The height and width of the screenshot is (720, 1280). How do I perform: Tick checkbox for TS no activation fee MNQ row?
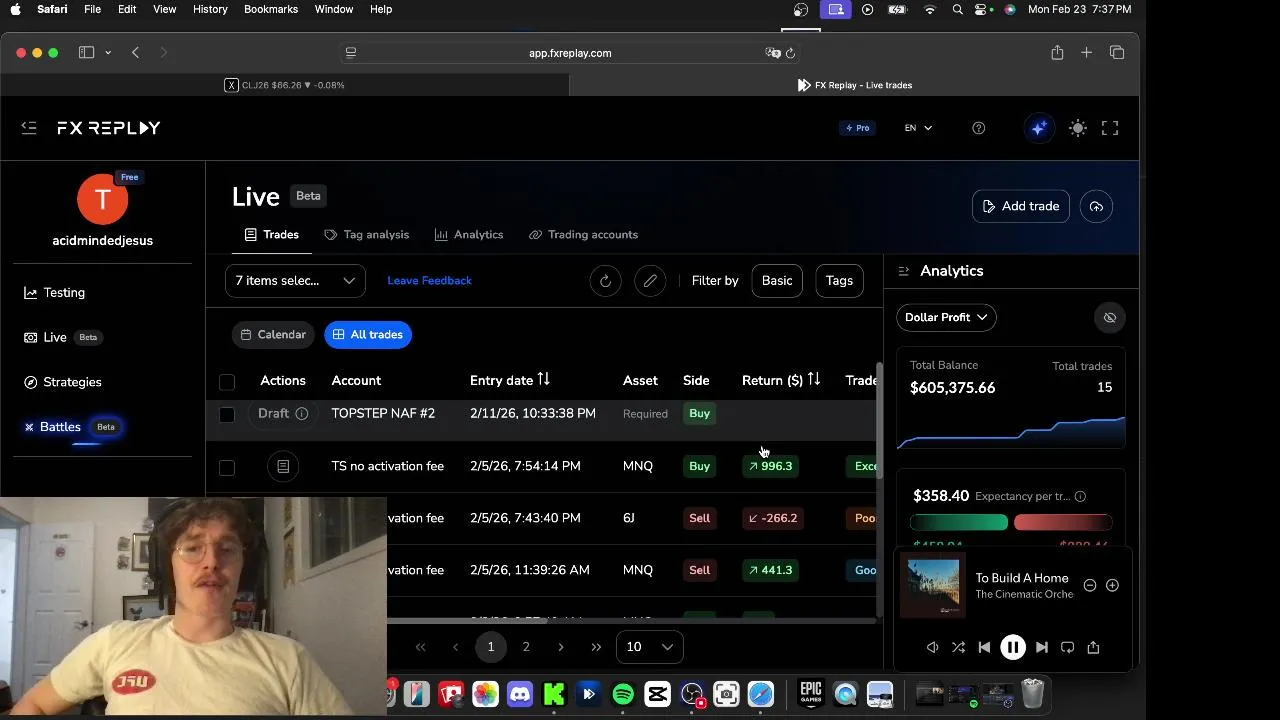click(x=227, y=467)
